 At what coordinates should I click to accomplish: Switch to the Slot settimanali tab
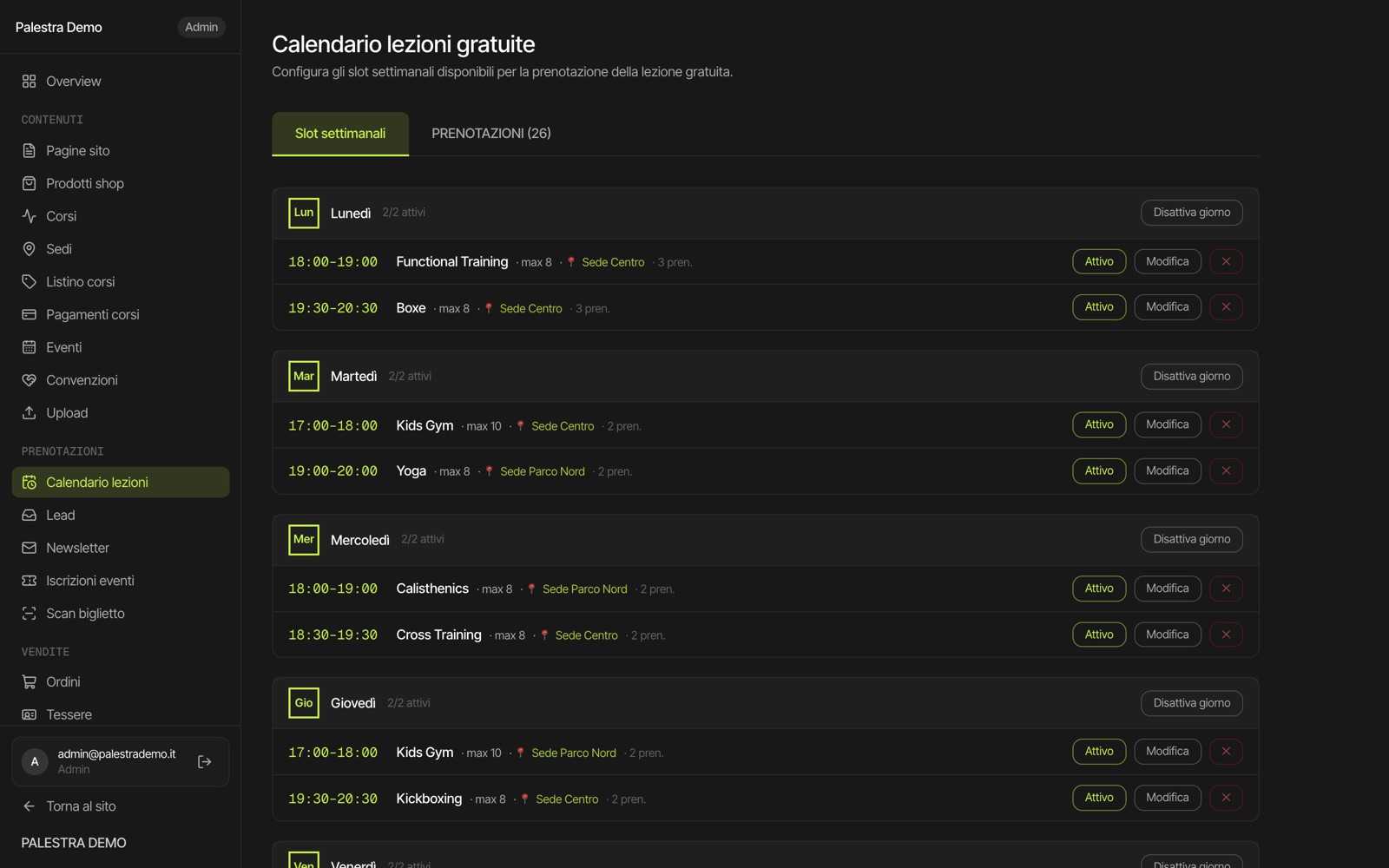(x=340, y=134)
